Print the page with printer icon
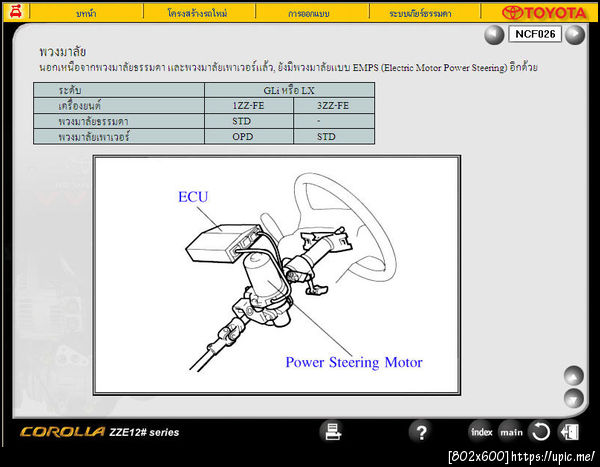Screen dimensions: 600x467 pos(332,432)
